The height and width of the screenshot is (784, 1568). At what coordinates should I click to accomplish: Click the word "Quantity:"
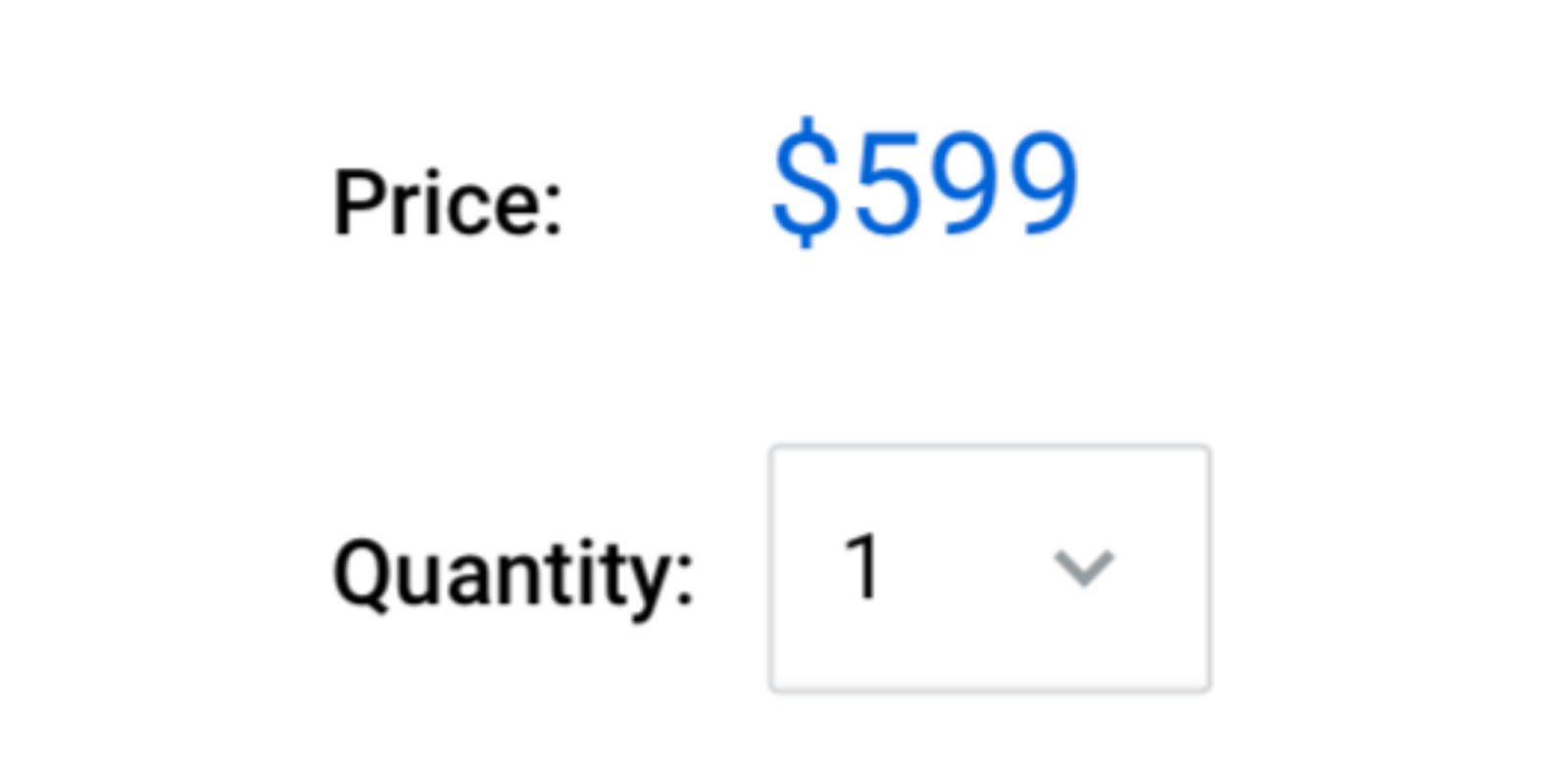[514, 573]
